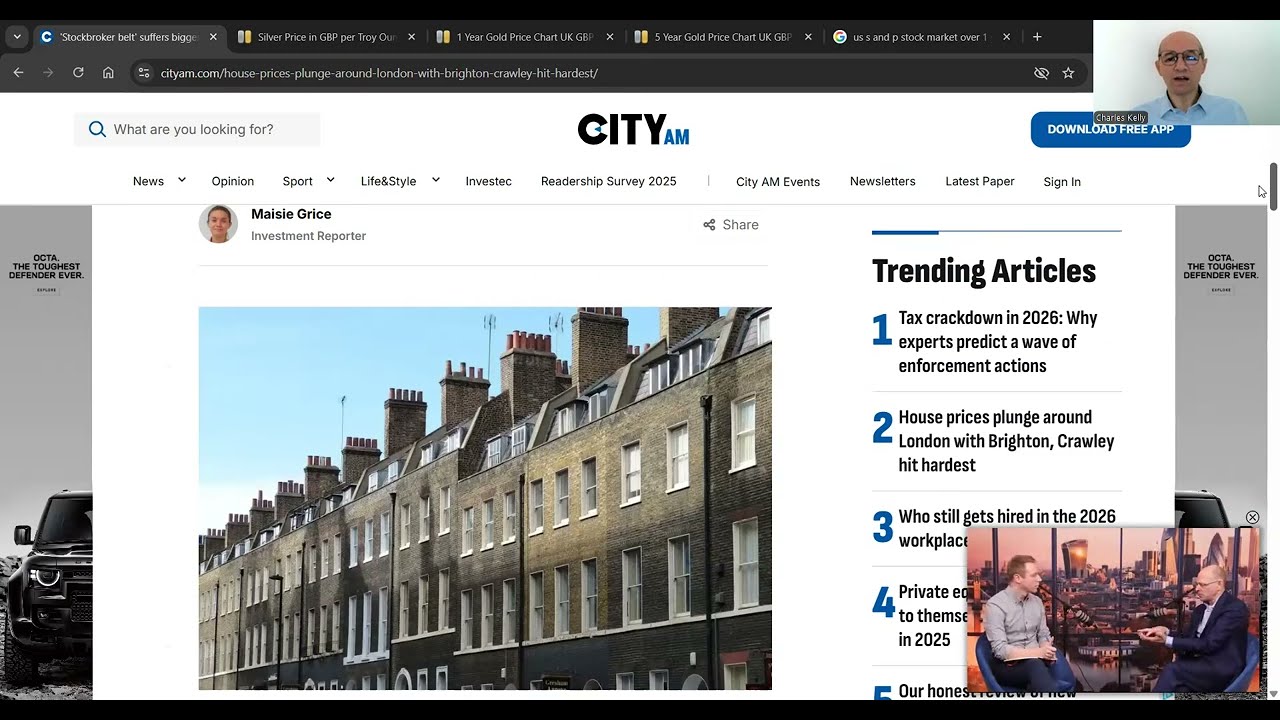
Task: Switch to the Silver Price in GBP tab
Action: [327, 37]
